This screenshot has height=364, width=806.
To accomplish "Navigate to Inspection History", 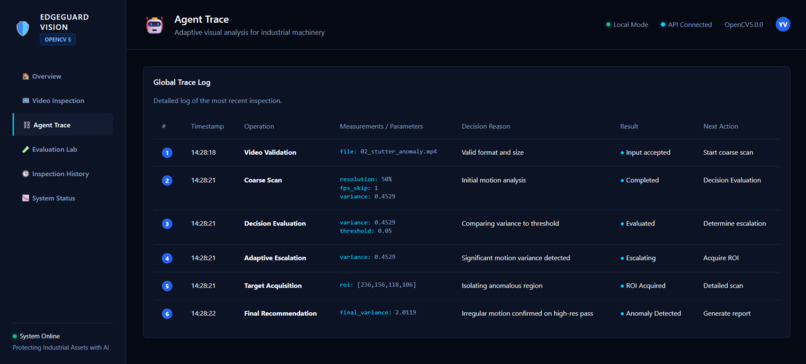I will tap(63, 174).
